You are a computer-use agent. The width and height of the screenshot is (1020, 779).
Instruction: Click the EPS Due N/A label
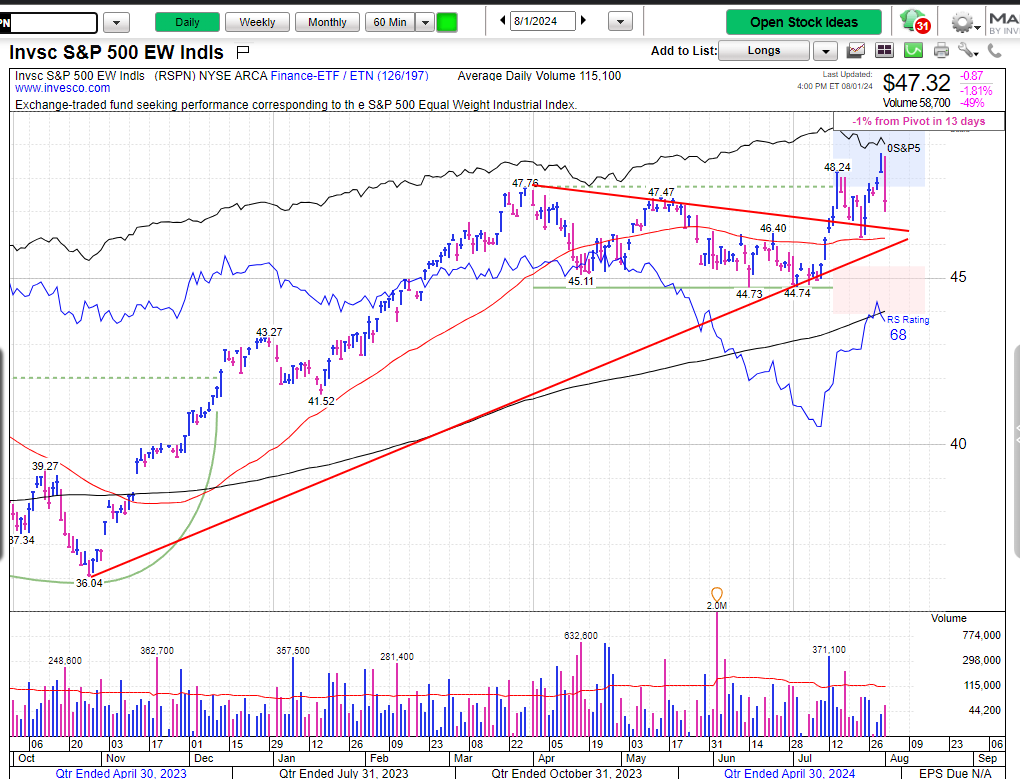pos(955,773)
